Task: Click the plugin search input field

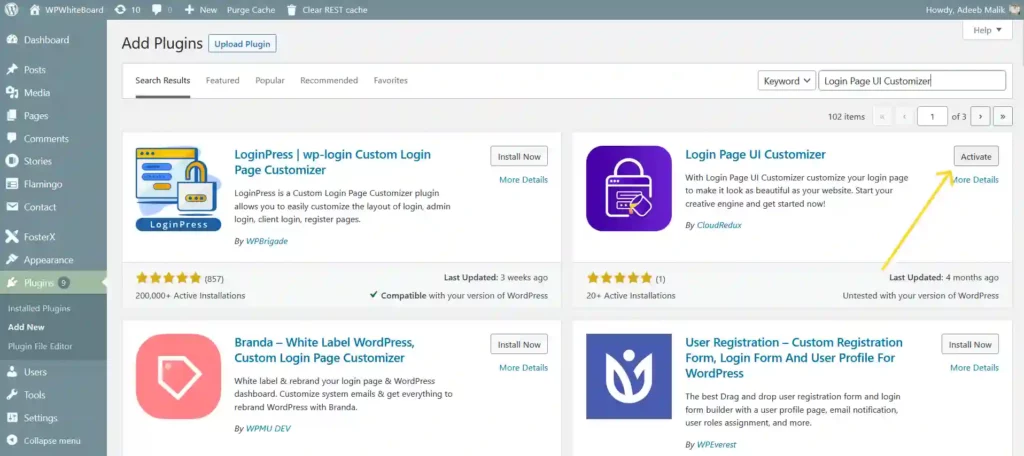Action: 912,81
